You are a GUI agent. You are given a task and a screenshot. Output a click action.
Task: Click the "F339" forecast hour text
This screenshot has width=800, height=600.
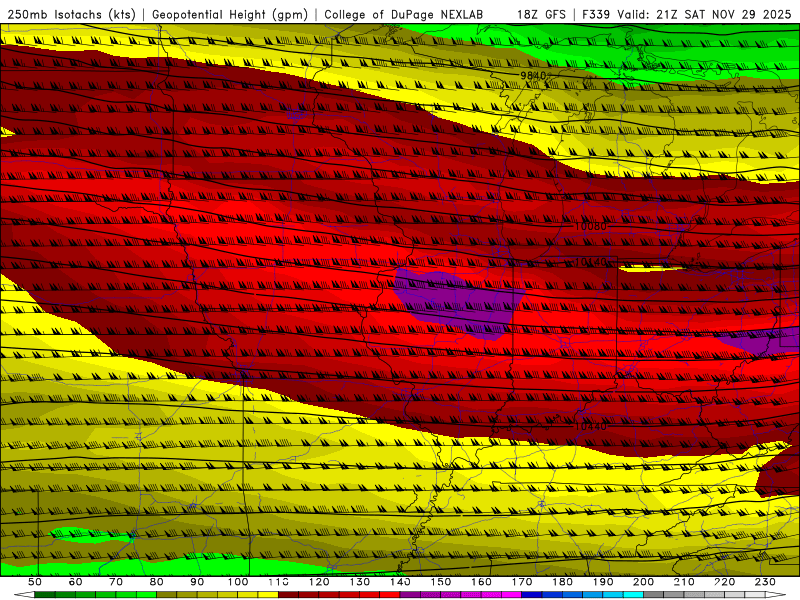(596, 14)
